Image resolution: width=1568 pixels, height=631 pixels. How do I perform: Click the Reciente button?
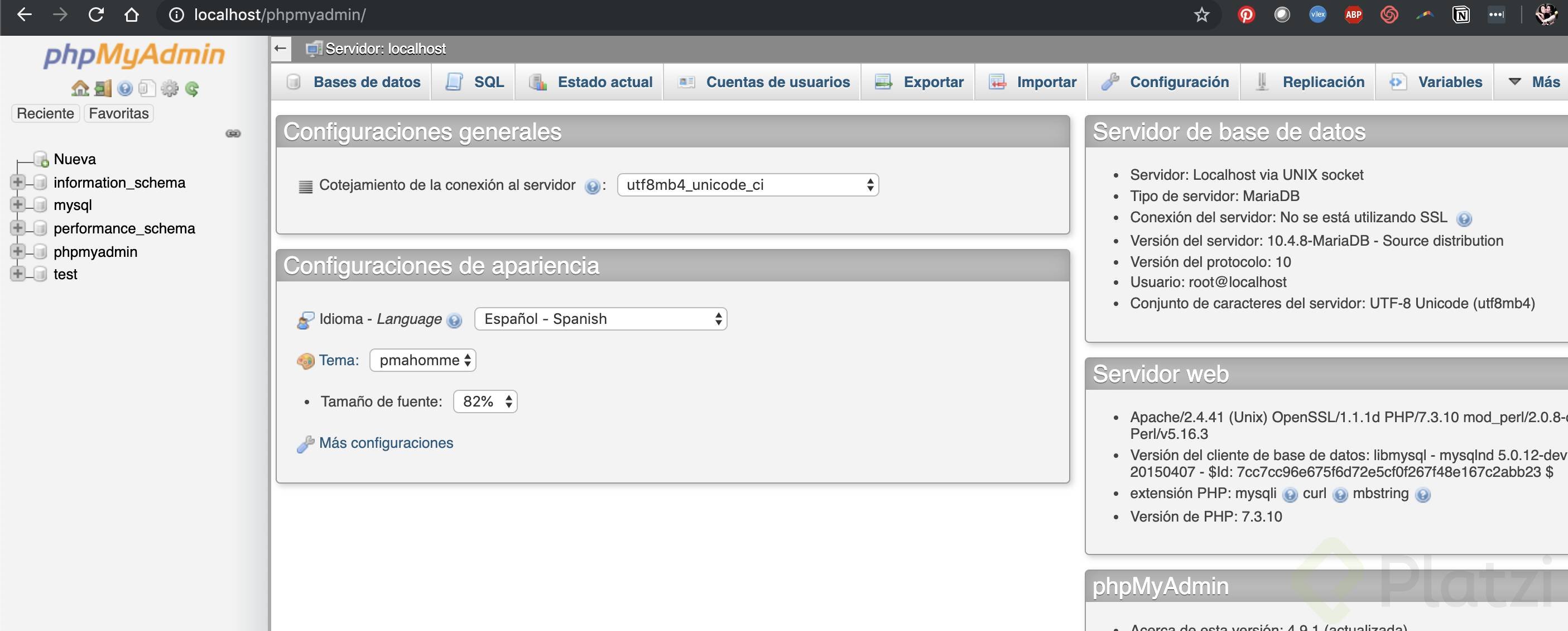46,114
